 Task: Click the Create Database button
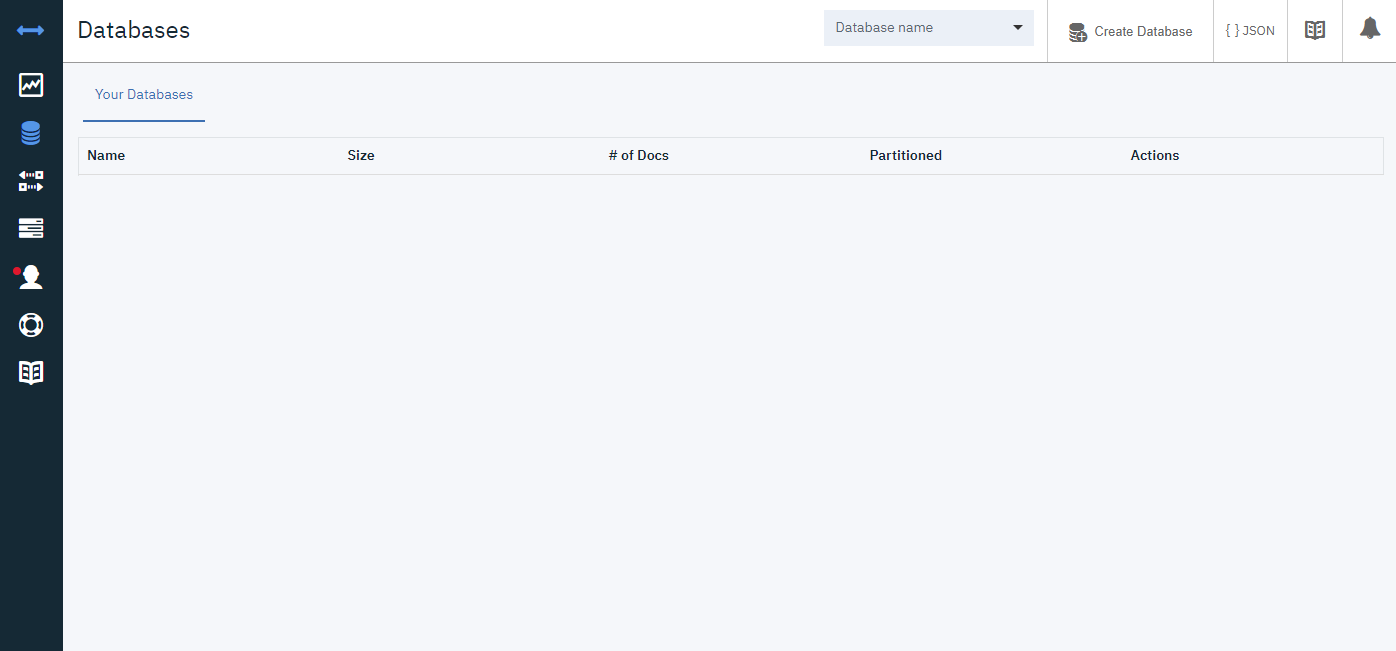[x=1130, y=32]
